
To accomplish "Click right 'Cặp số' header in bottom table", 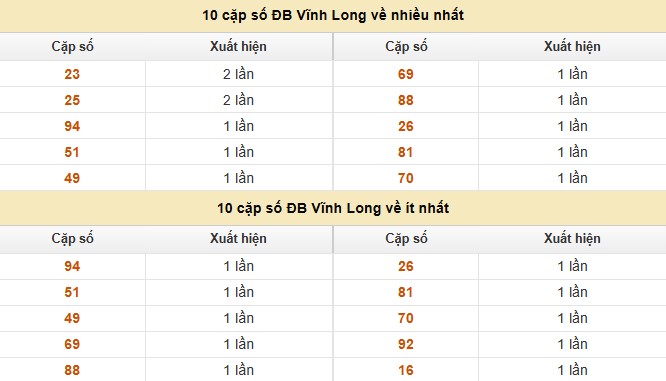I will click(406, 238).
